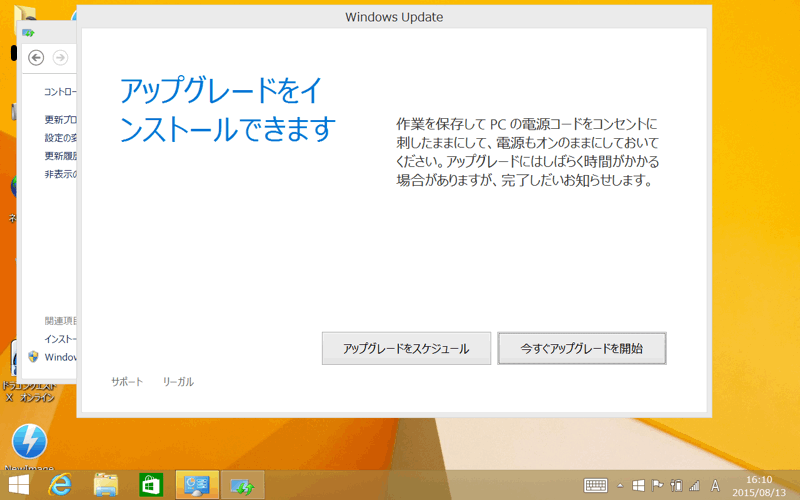
Task: Click 今すぐアップグレードを開始 button
Action: [x=582, y=349]
